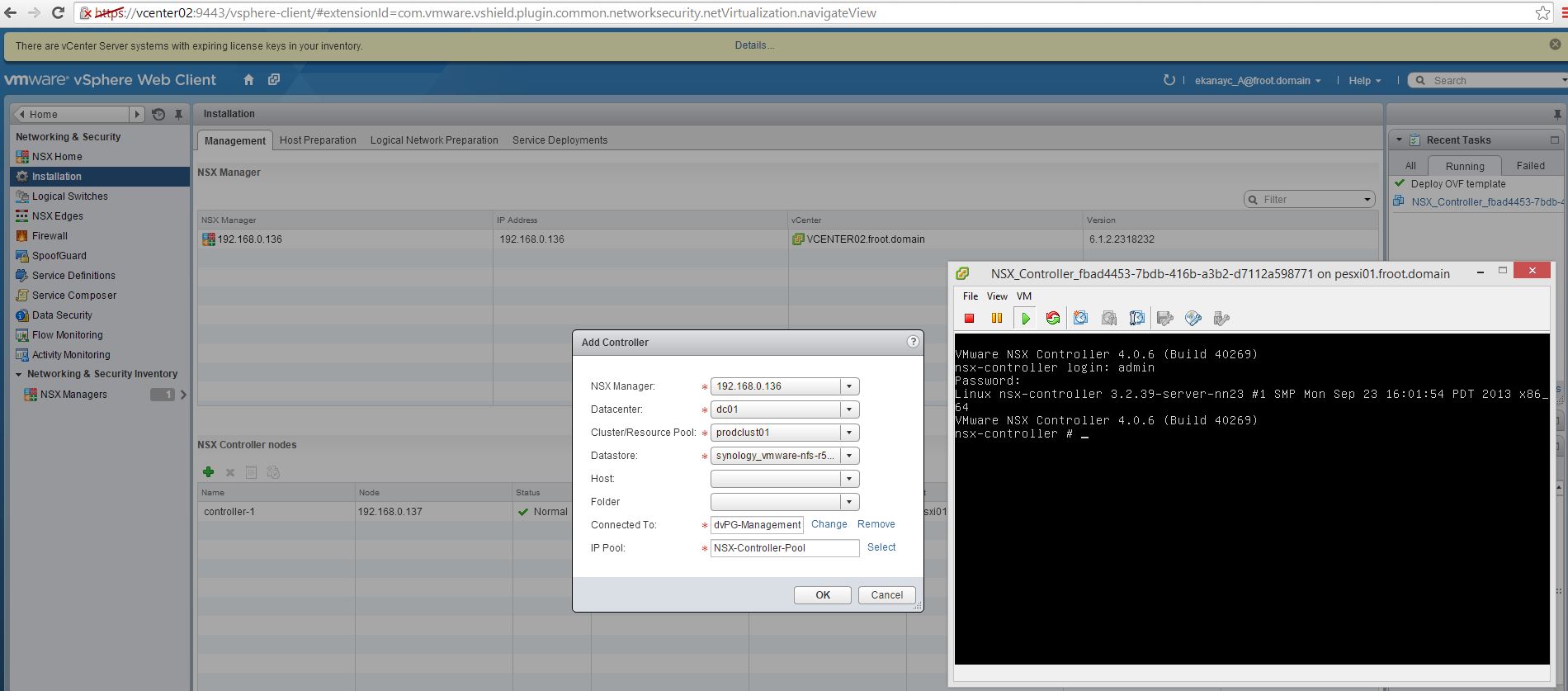Go back in browser
This screenshot has height=691, width=1568.
[x=11, y=12]
